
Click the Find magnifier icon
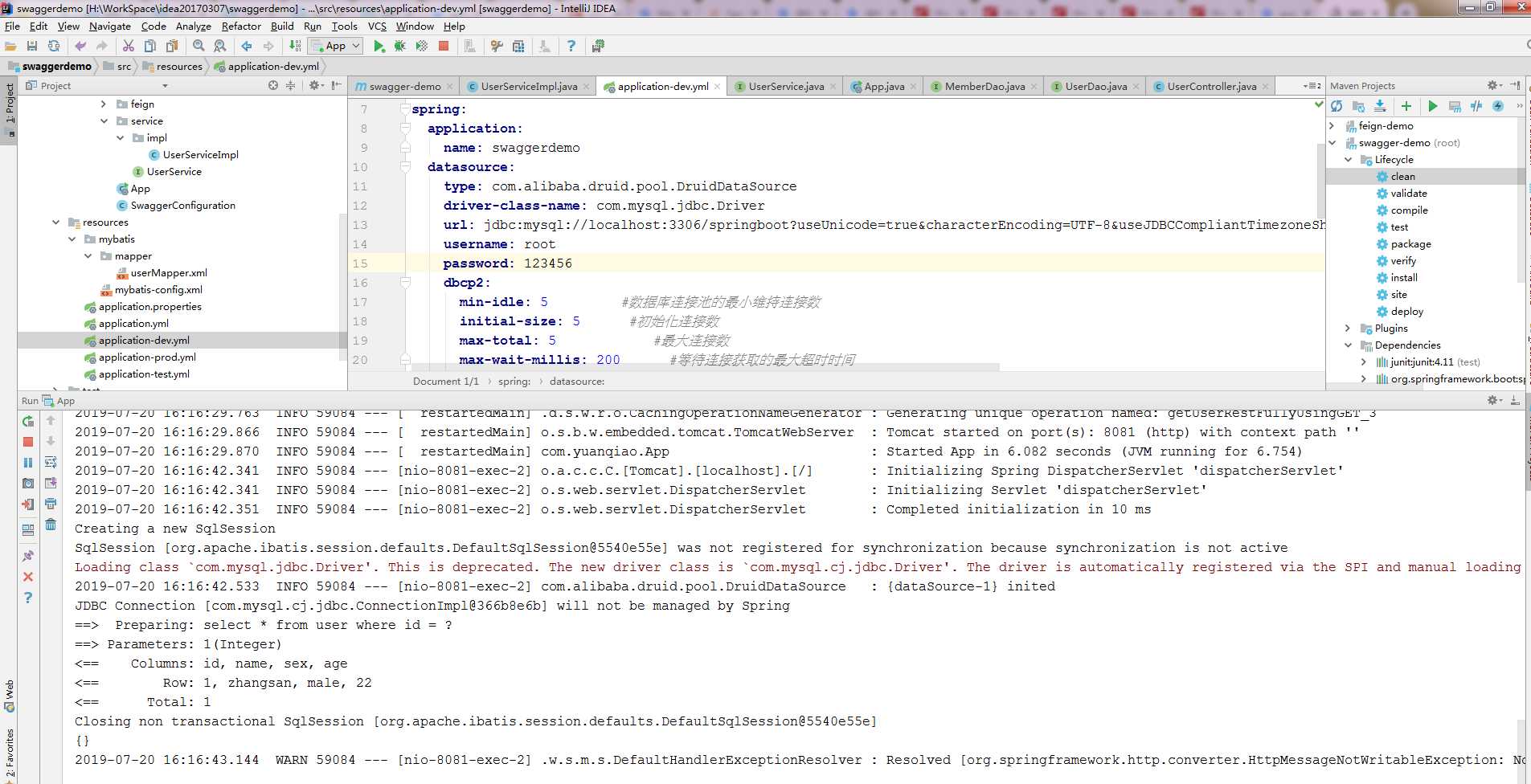(x=199, y=47)
